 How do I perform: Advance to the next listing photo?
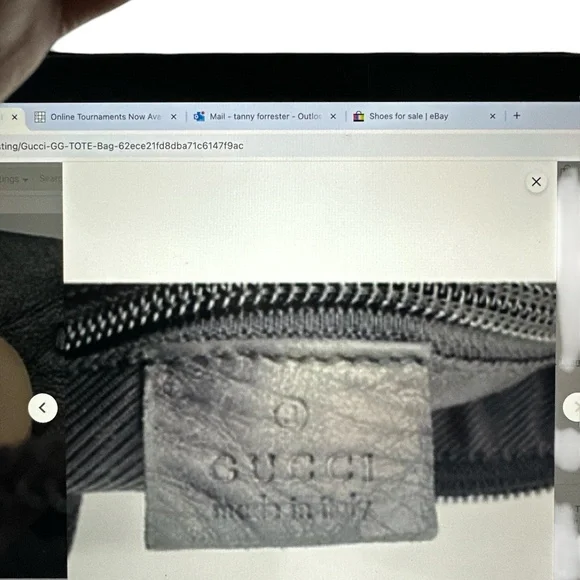click(572, 407)
